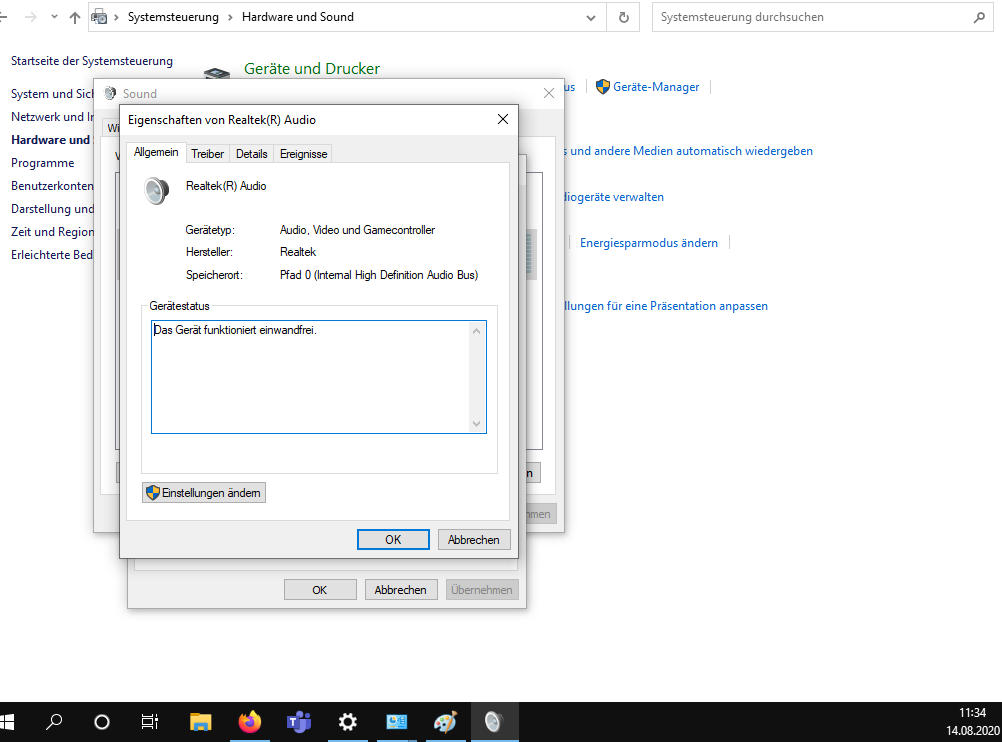This screenshot has height=742, width=1002.
Task: Launch Firefox from the taskbar
Action: click(x=250, y=722)
